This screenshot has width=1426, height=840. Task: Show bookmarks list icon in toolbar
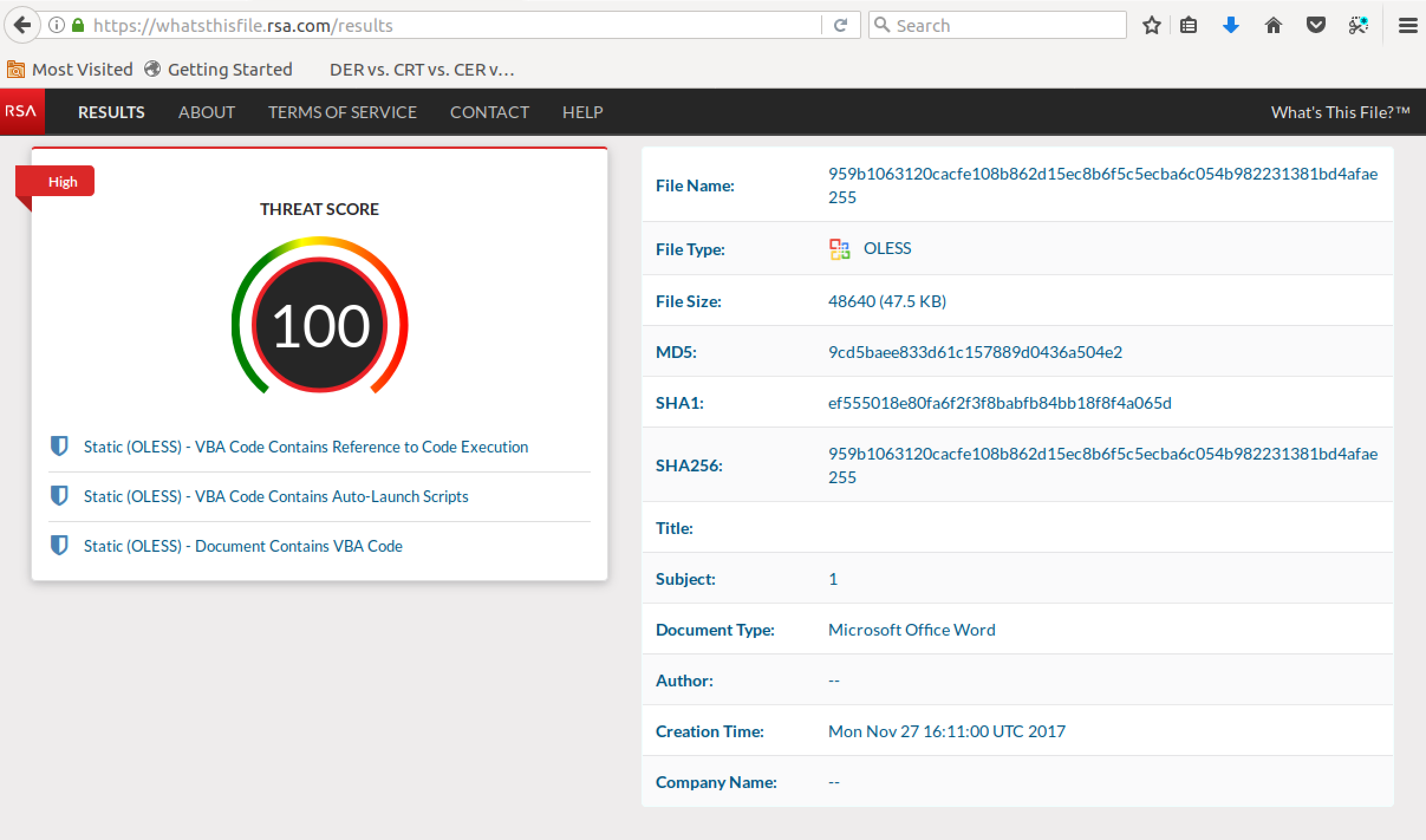pyautogui.click(x=1189, y=25)
